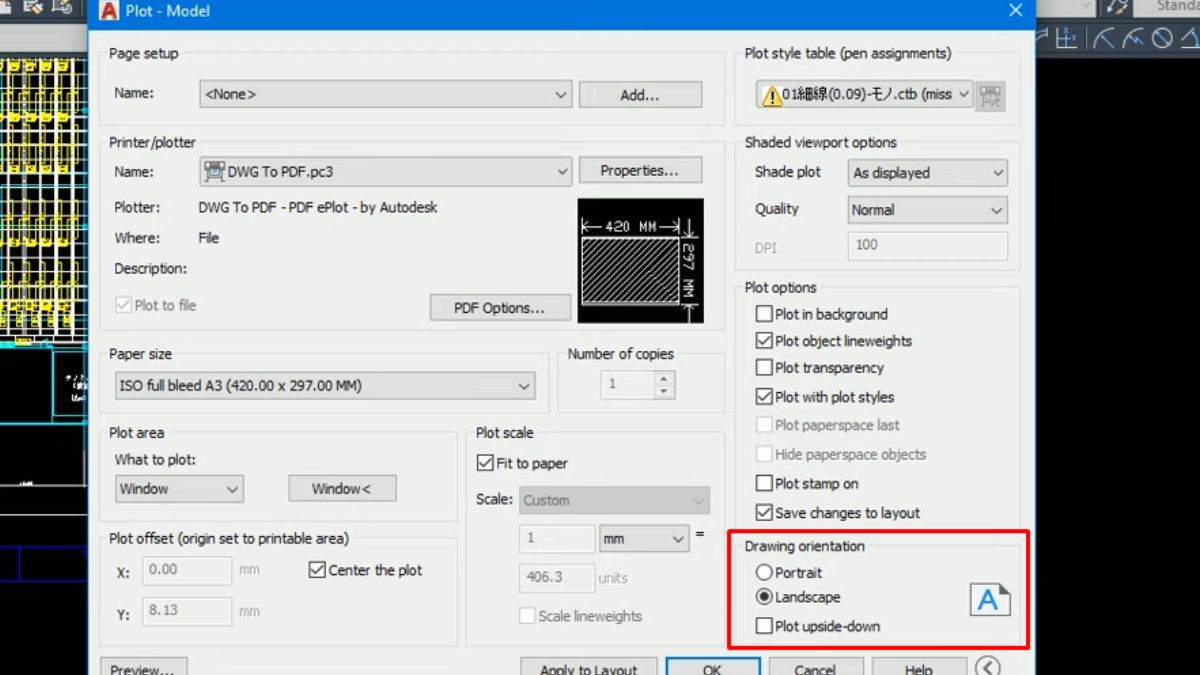Click the DPI field showing 100
Screen dimensions: 1200x675
click(928, 246)
